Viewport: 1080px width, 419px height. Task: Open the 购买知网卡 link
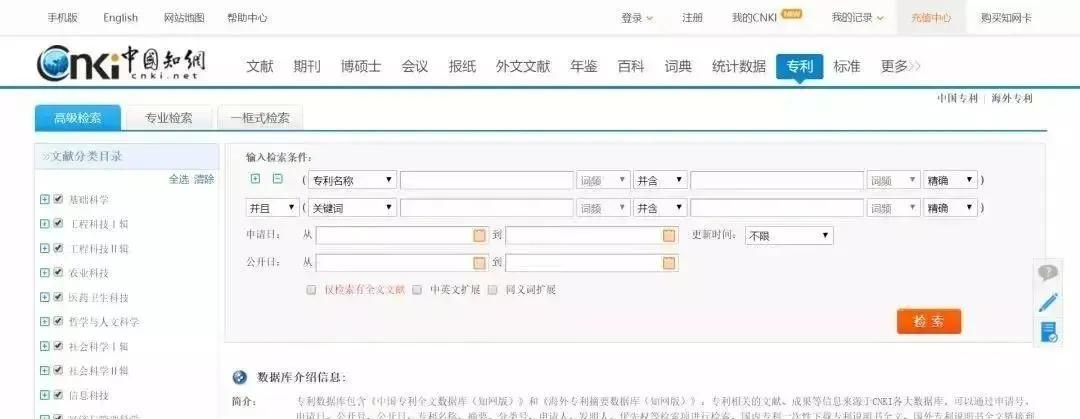1006,18
